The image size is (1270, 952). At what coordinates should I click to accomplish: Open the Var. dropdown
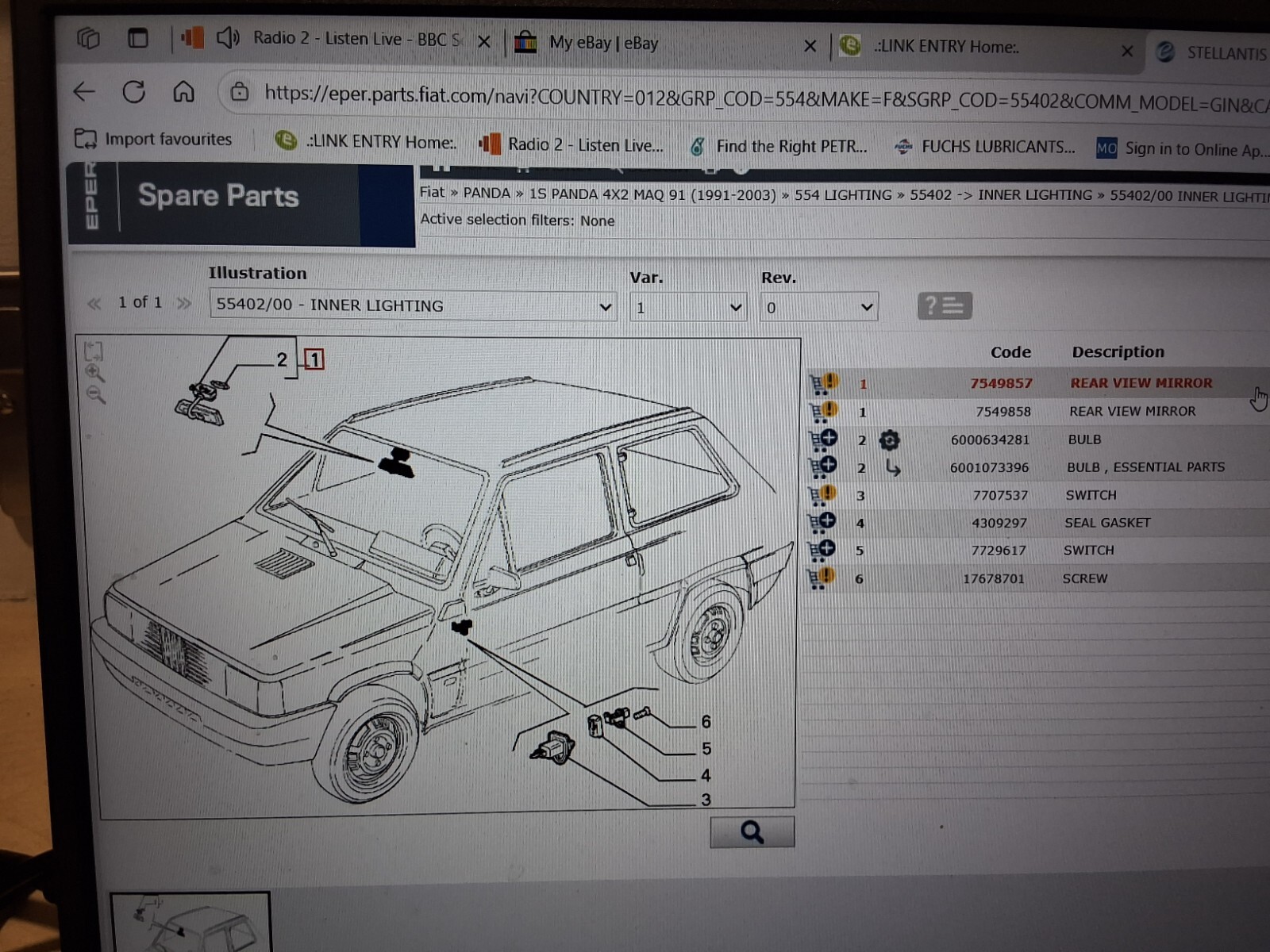point(688,307)
